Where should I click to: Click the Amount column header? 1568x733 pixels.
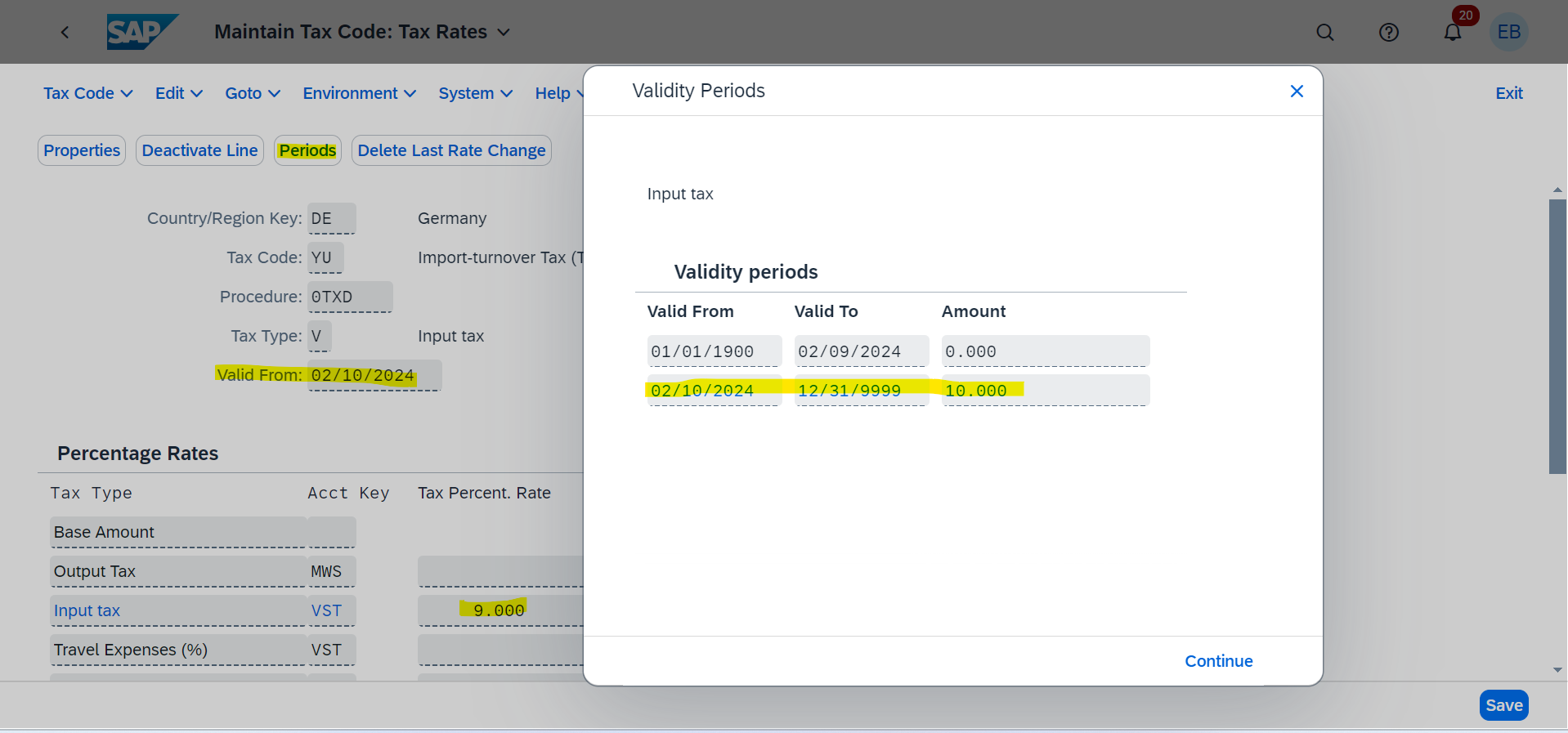(x=974, y=311)
